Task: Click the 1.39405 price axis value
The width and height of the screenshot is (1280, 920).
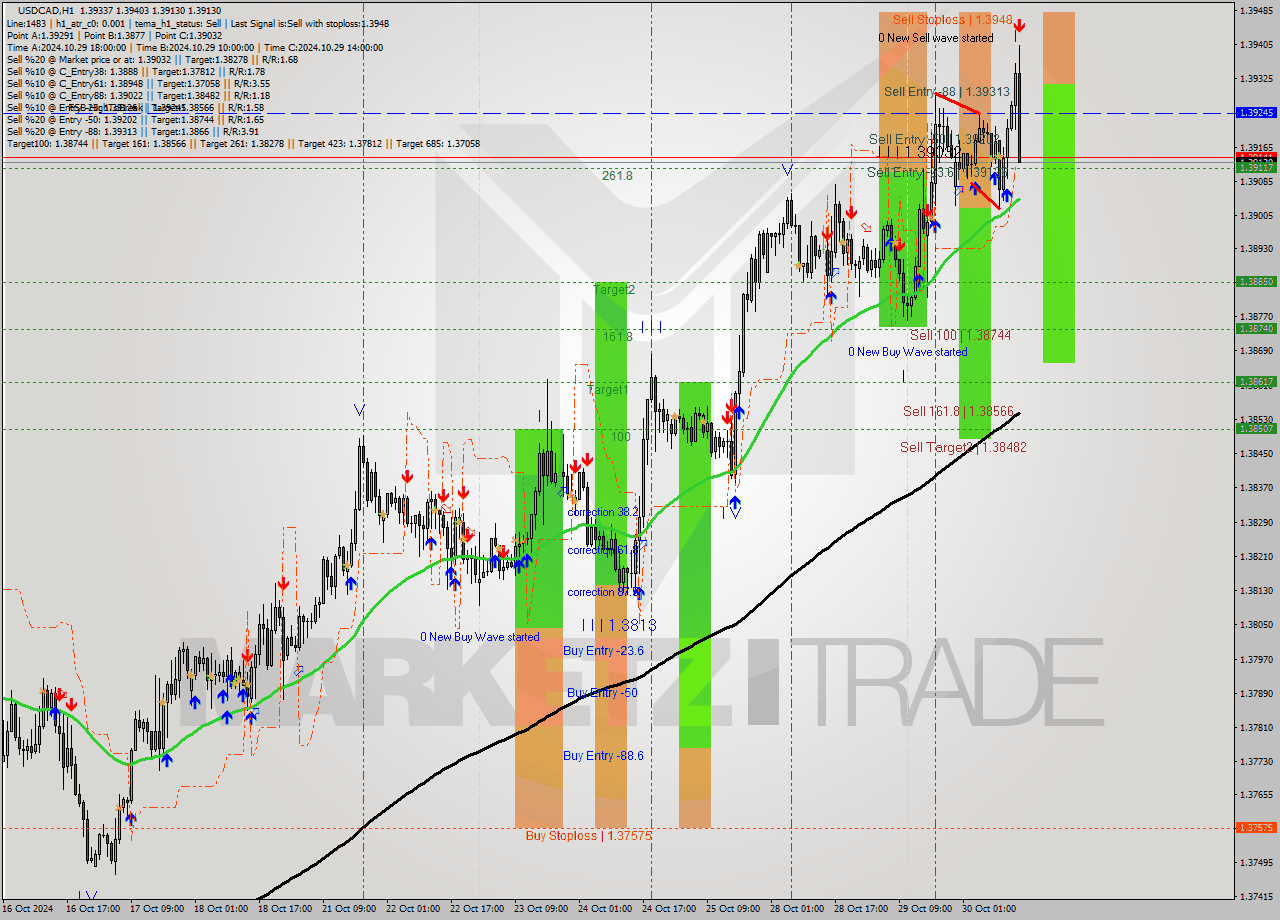Action: tap(1256, 45)
